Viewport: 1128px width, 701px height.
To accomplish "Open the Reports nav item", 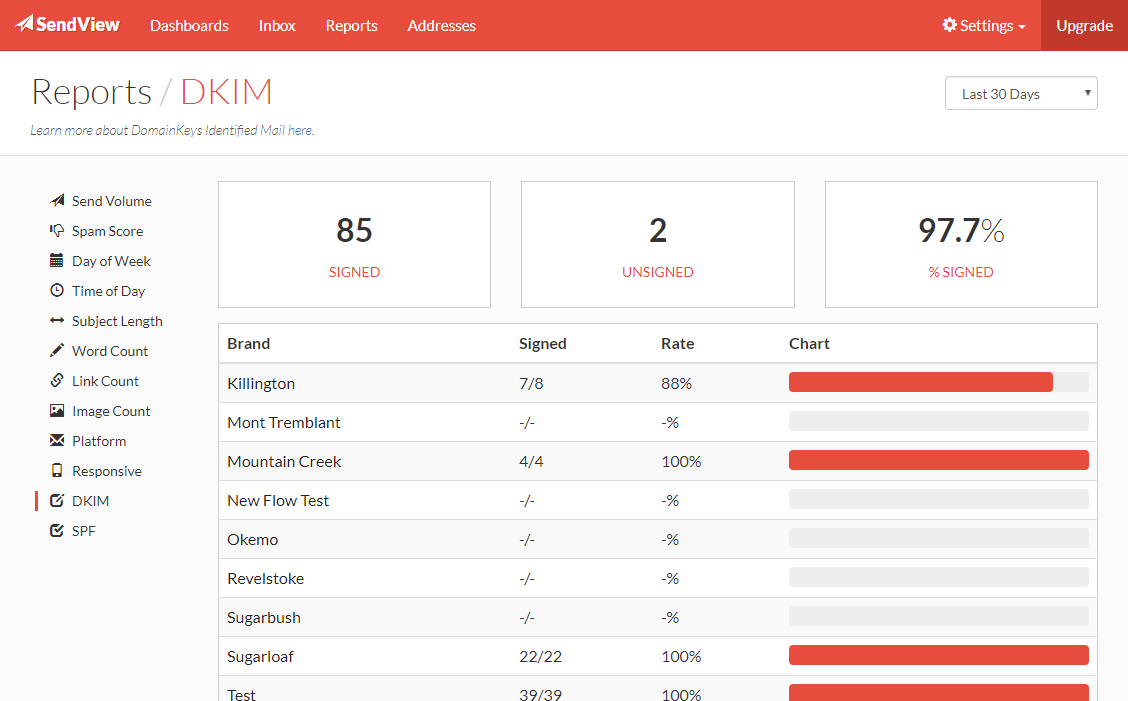I will click(x=351, y=25).
